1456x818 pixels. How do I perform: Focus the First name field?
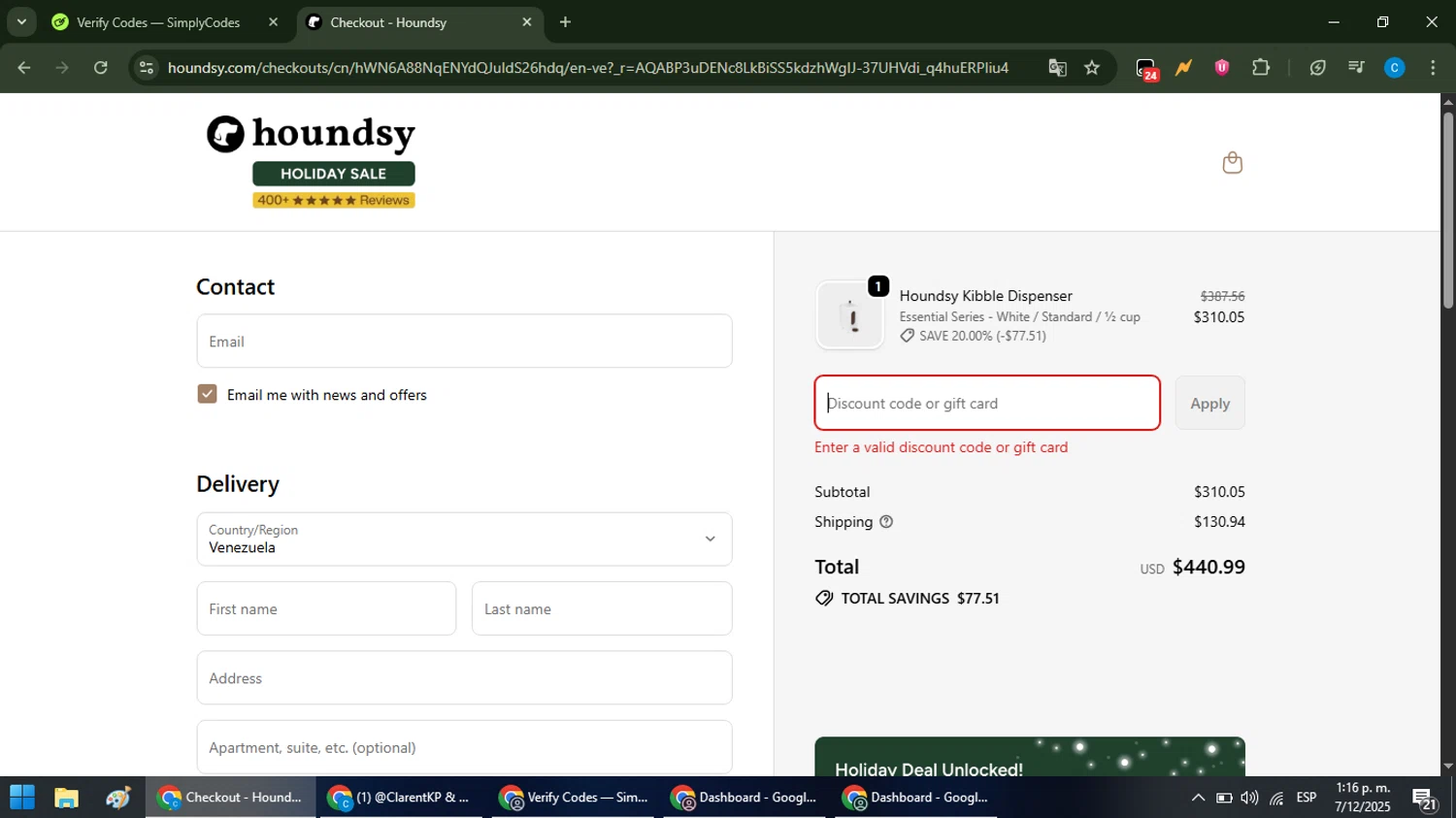pyautogui.click(x=326, y=608)
